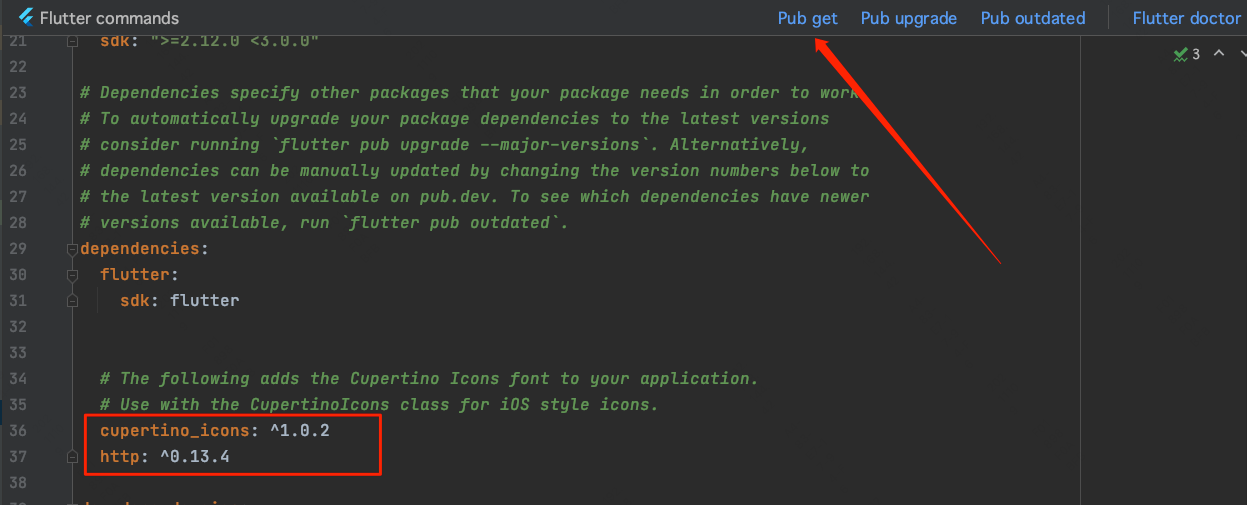Click the inspection checkmark icon showing 3
This screenshot has width=1247, height=505.
(x=1186, y=54)
